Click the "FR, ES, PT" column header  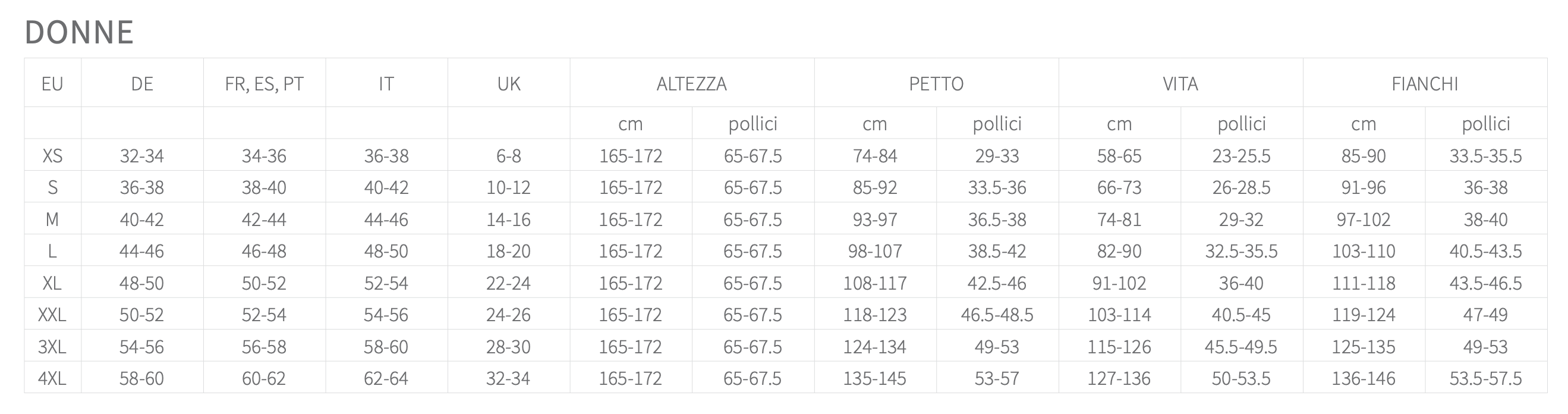click(x=264, y=83)
